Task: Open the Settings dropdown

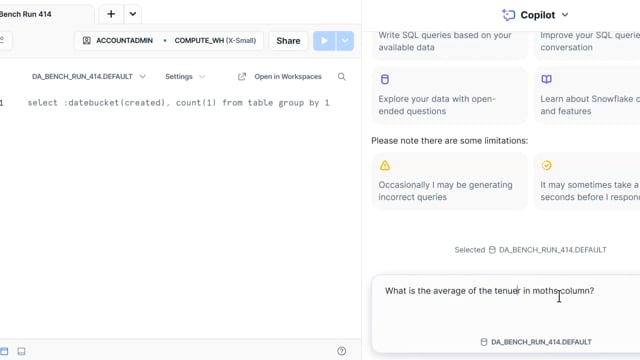Action: pyautogui.click(x=185, y=76)
